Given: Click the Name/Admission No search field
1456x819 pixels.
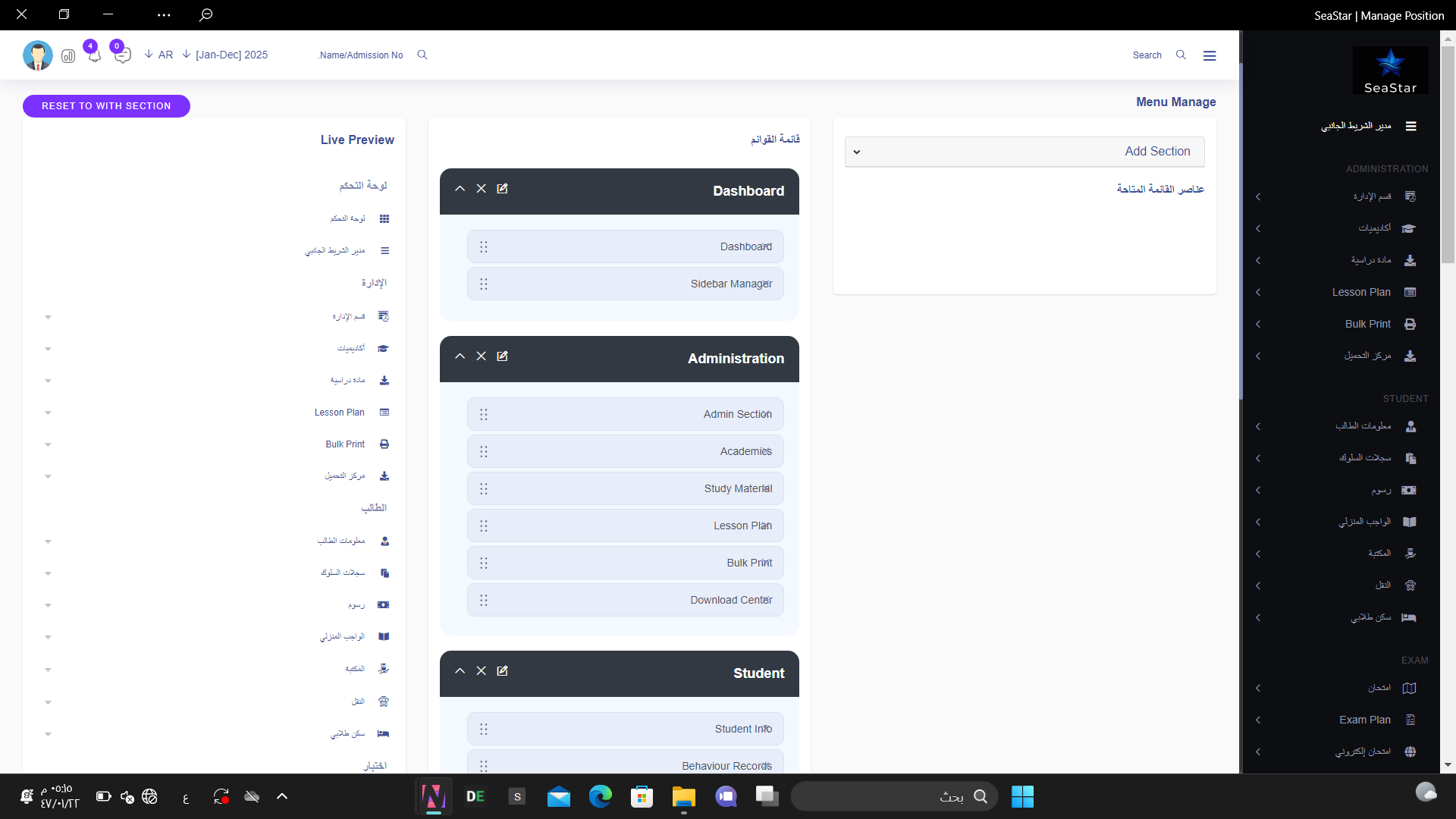Looking at the screenshot, I should click(361, 55).
